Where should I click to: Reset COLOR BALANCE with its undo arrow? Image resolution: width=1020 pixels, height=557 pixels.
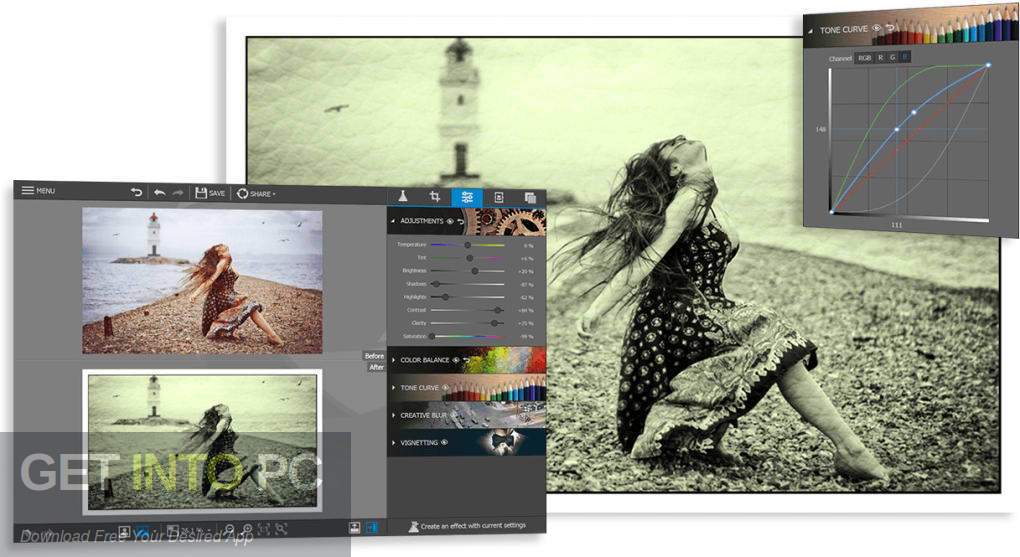[x=466, y=360]
